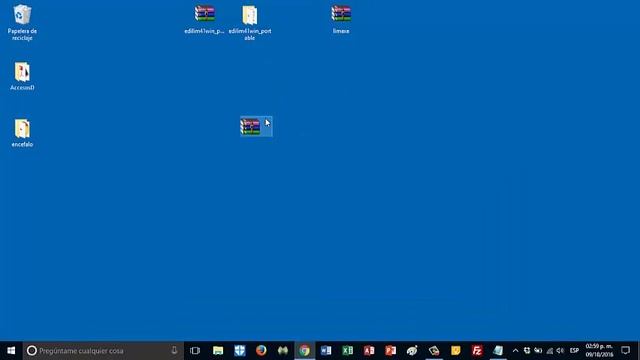Launch Microsoft Excel from taskbar

click(347, 351)
